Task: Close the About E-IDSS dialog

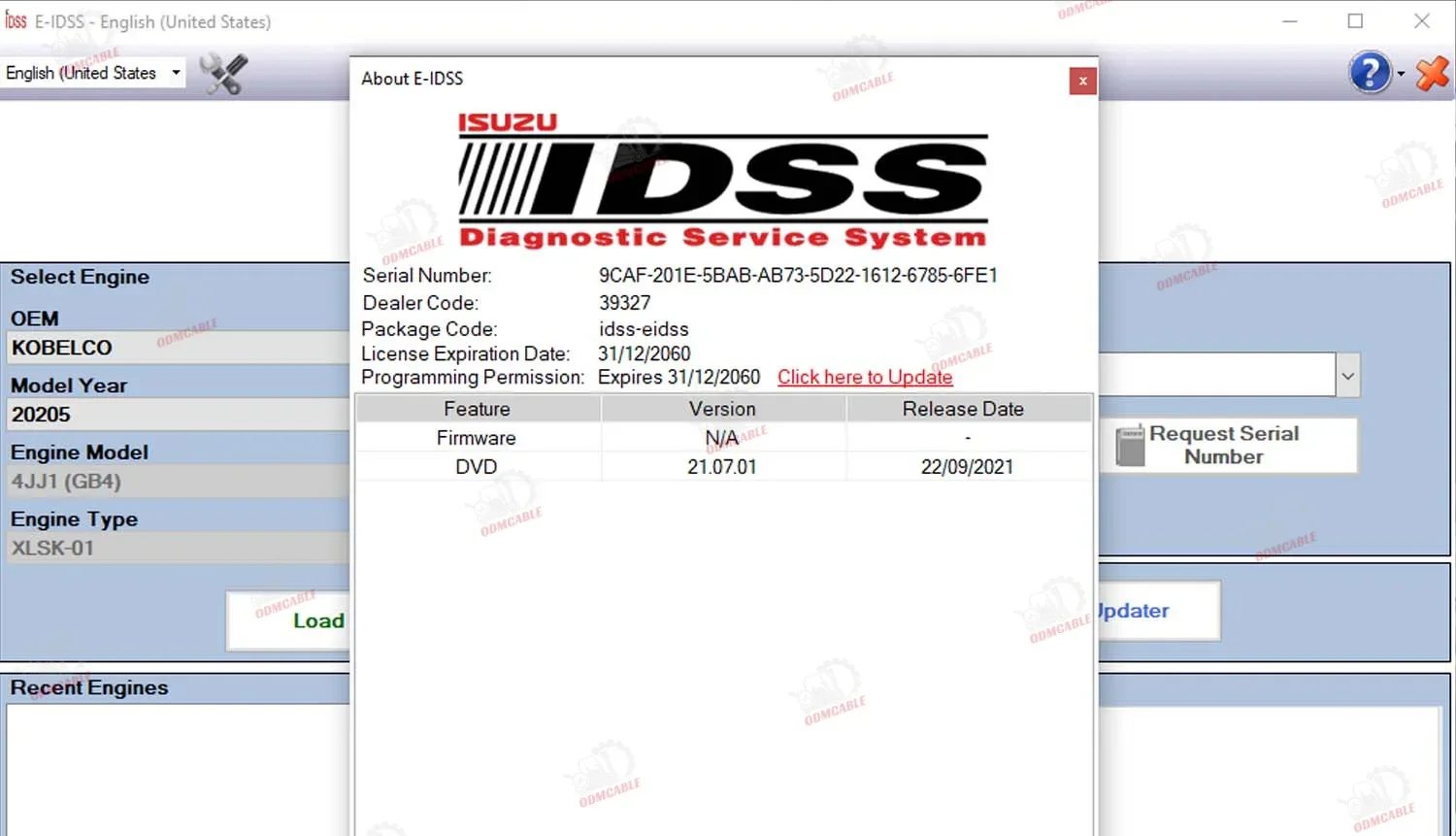Action: tap(1082, 81)
